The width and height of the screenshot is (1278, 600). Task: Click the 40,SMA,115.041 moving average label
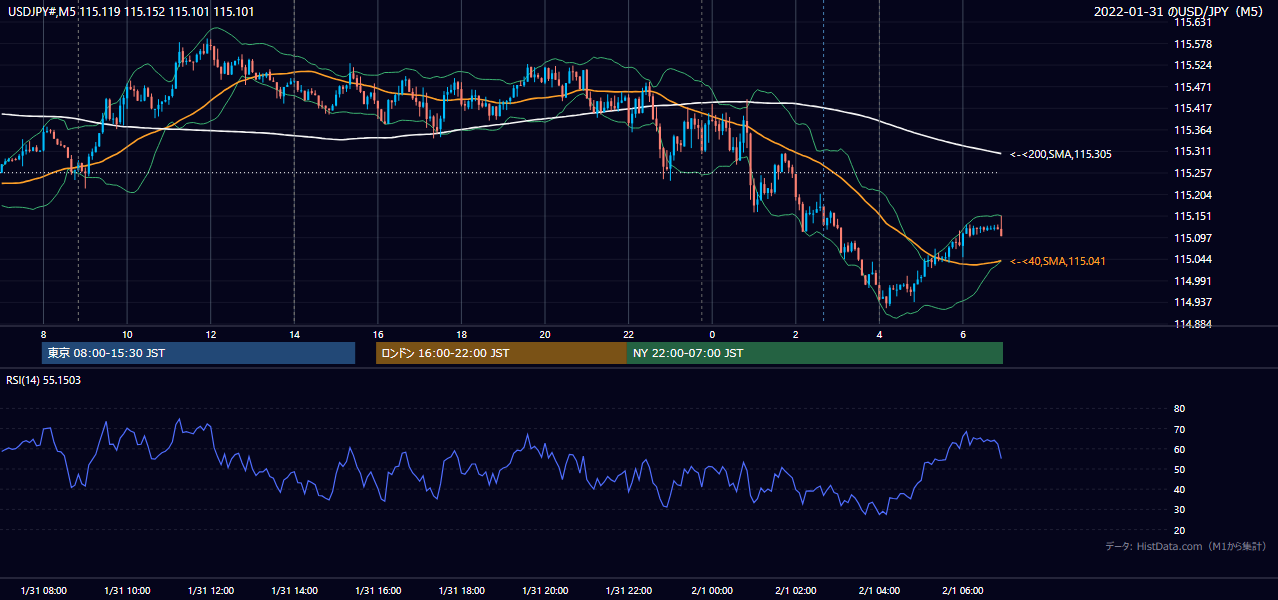click(1058, 261)
